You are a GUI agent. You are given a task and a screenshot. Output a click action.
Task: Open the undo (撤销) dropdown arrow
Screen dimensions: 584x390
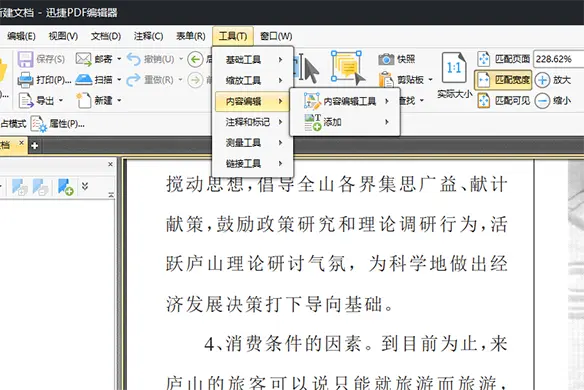click(x=181, y=59)
